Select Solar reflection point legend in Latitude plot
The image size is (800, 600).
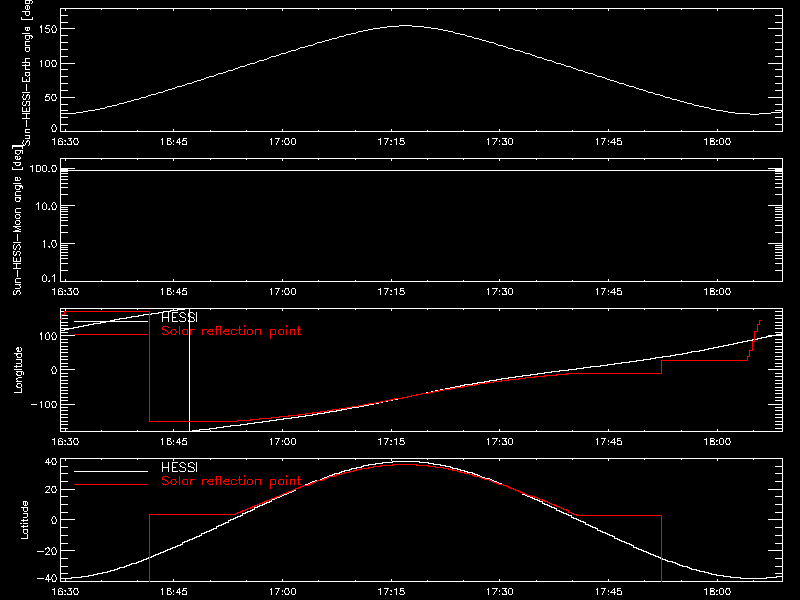231,481
